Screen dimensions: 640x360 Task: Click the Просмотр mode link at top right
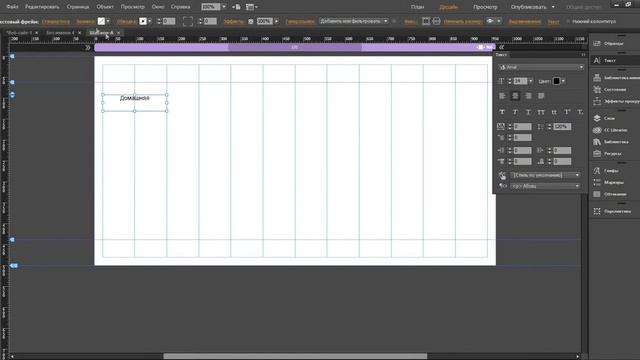click(485, 7)
